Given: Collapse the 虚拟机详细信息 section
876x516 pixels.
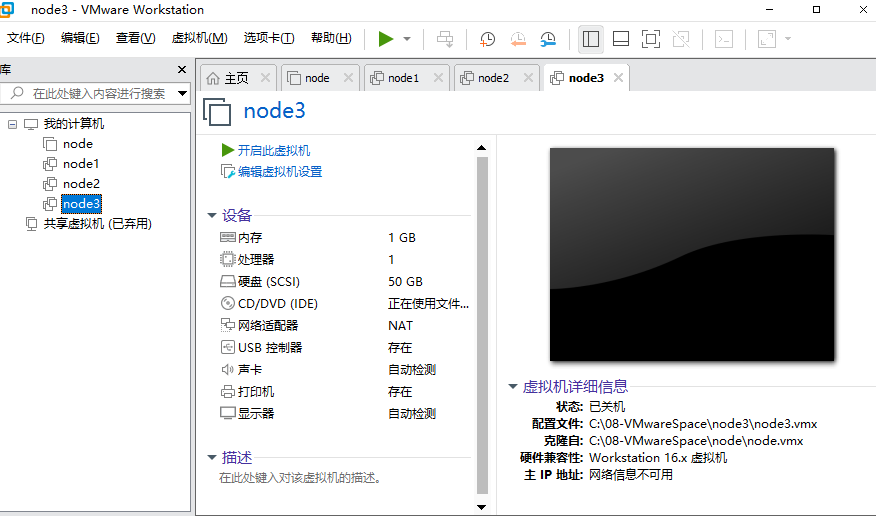Looking at the screenshot, I should pyautogui.click(x=512, y=386).
